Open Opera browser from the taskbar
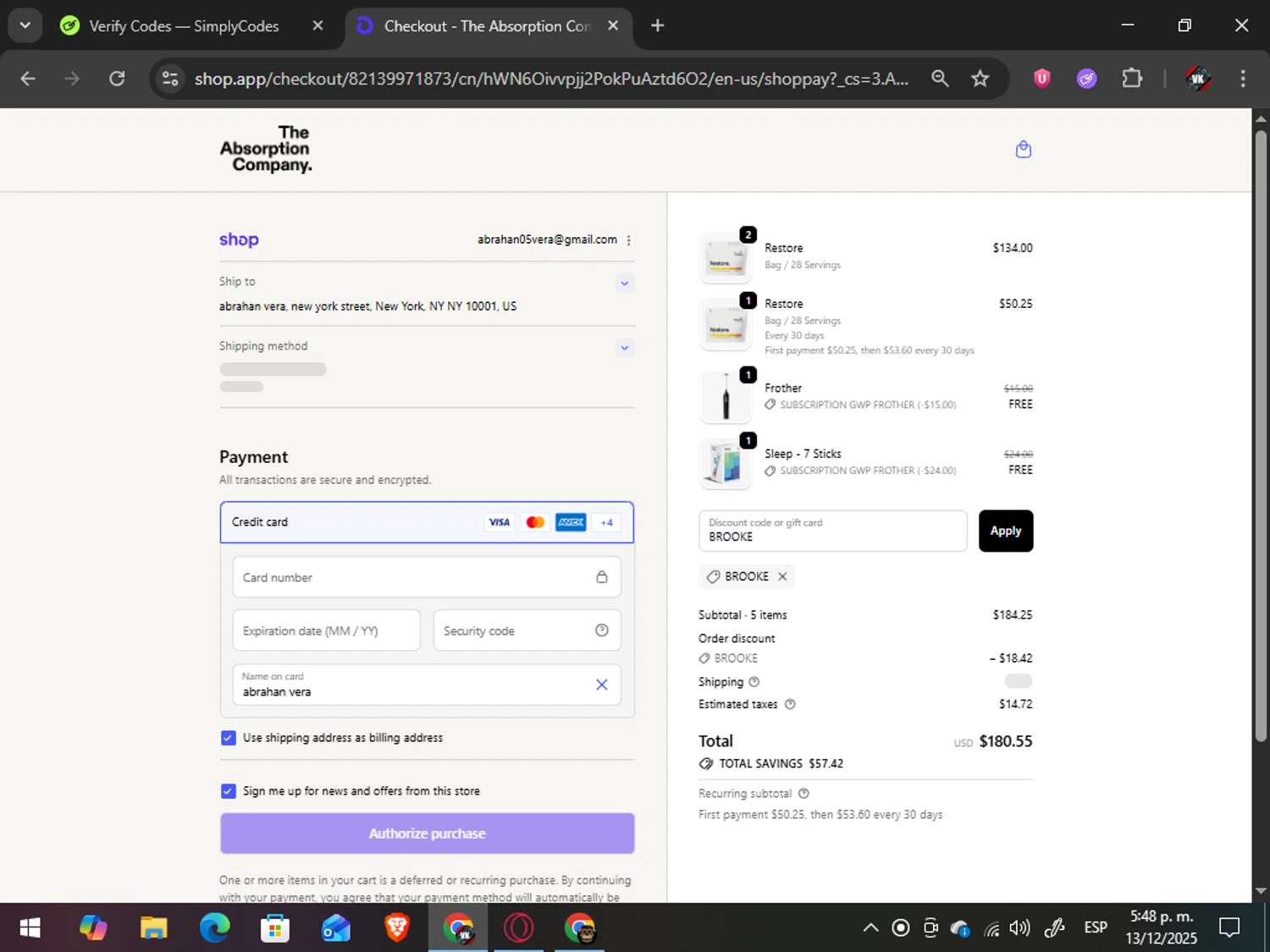1270x952 pixels. [519, 928]
